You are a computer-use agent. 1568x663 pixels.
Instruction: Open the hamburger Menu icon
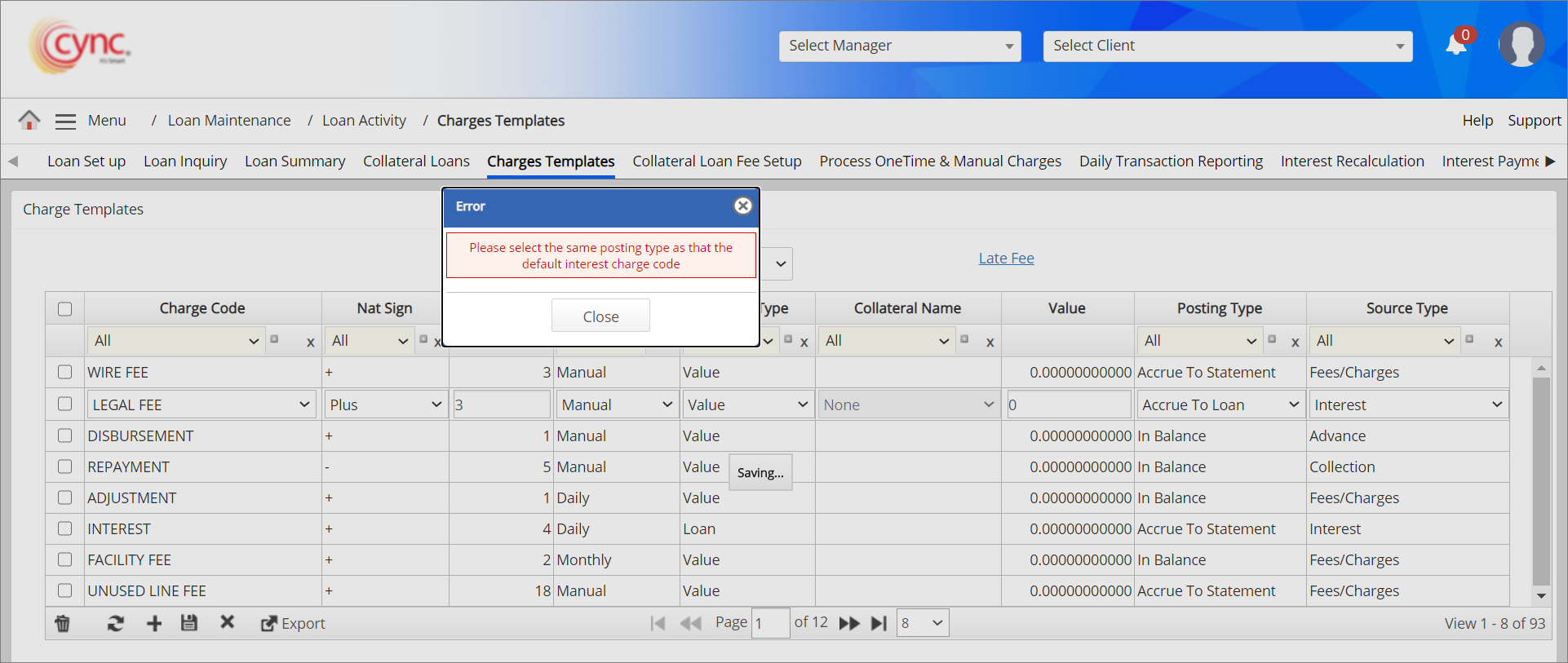(x=65, y=122)
